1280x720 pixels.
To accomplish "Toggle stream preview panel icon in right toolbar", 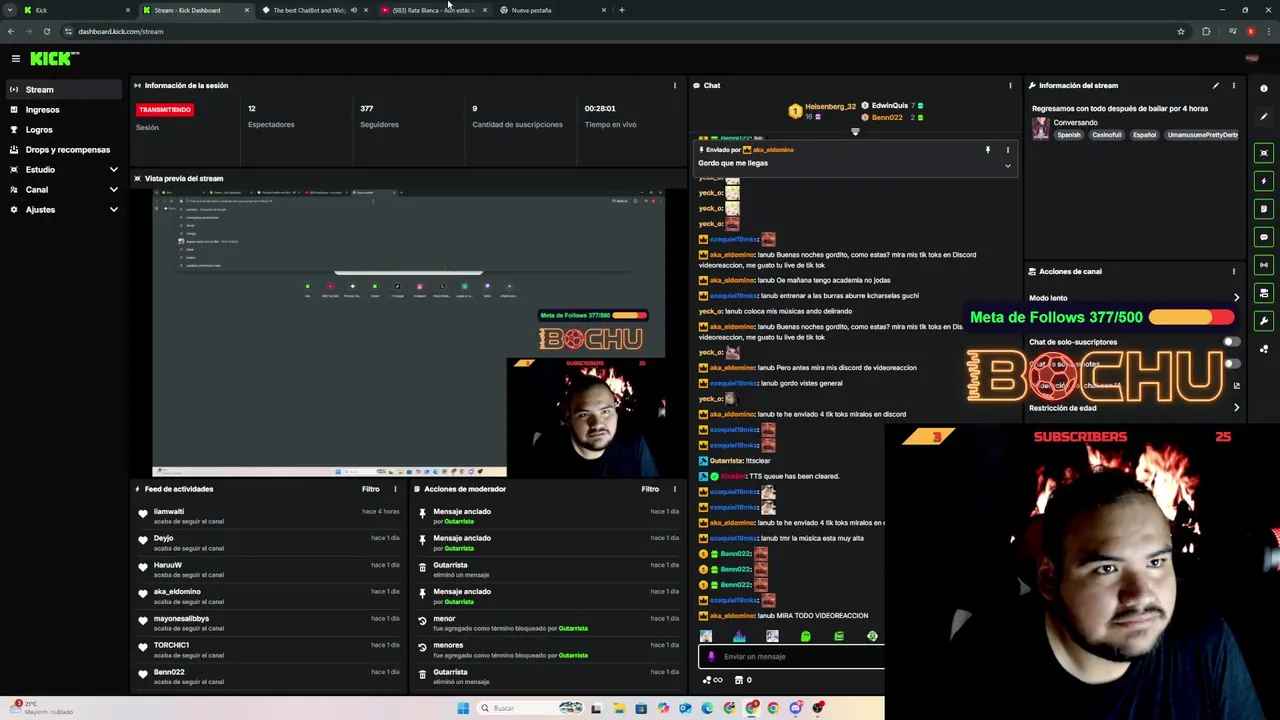I will [x=1264, y=153].
